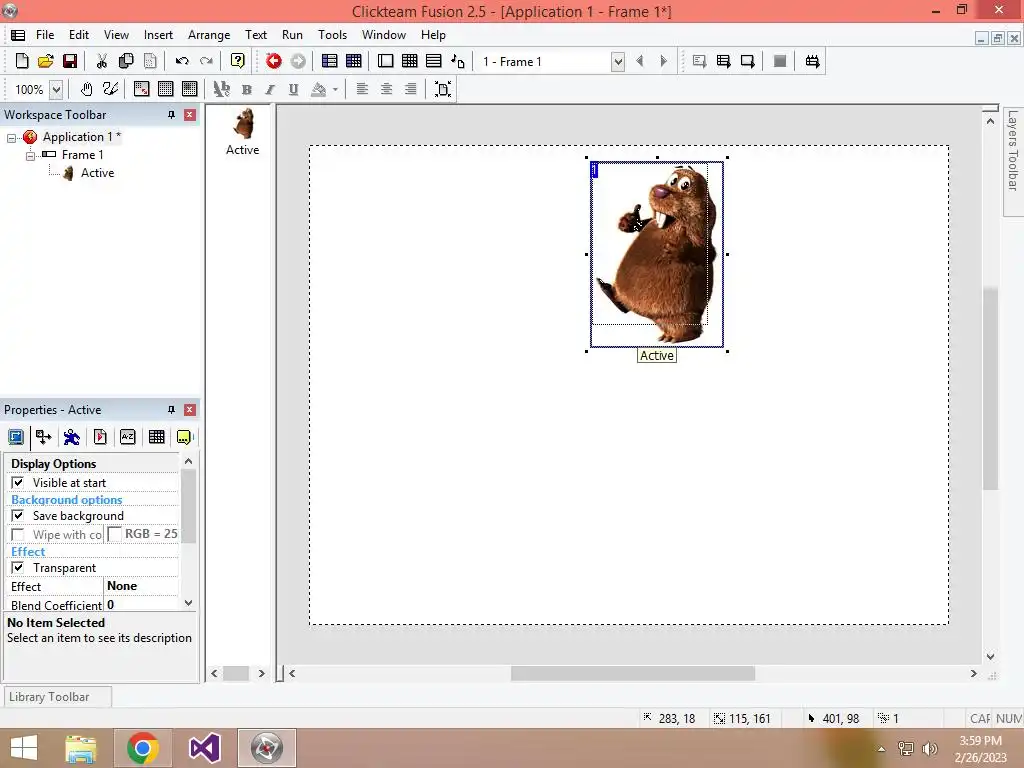Open the Frame editor icon
The image size is (1024, 768).
(x=385, y=61)
